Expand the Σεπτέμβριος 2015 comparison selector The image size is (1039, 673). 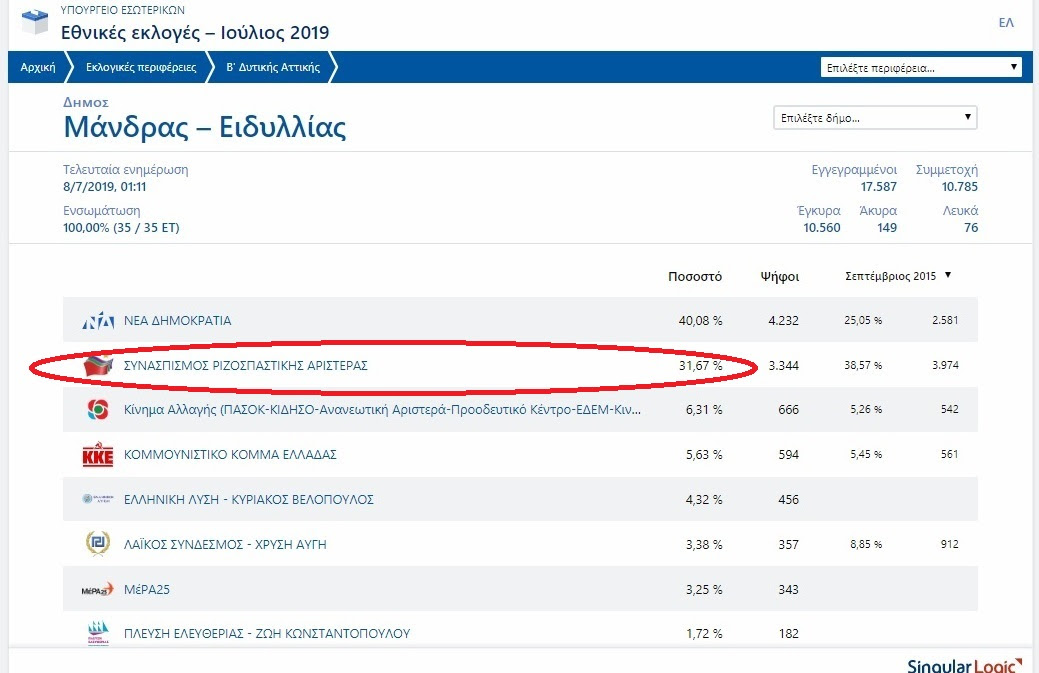(x=898, y=276)
